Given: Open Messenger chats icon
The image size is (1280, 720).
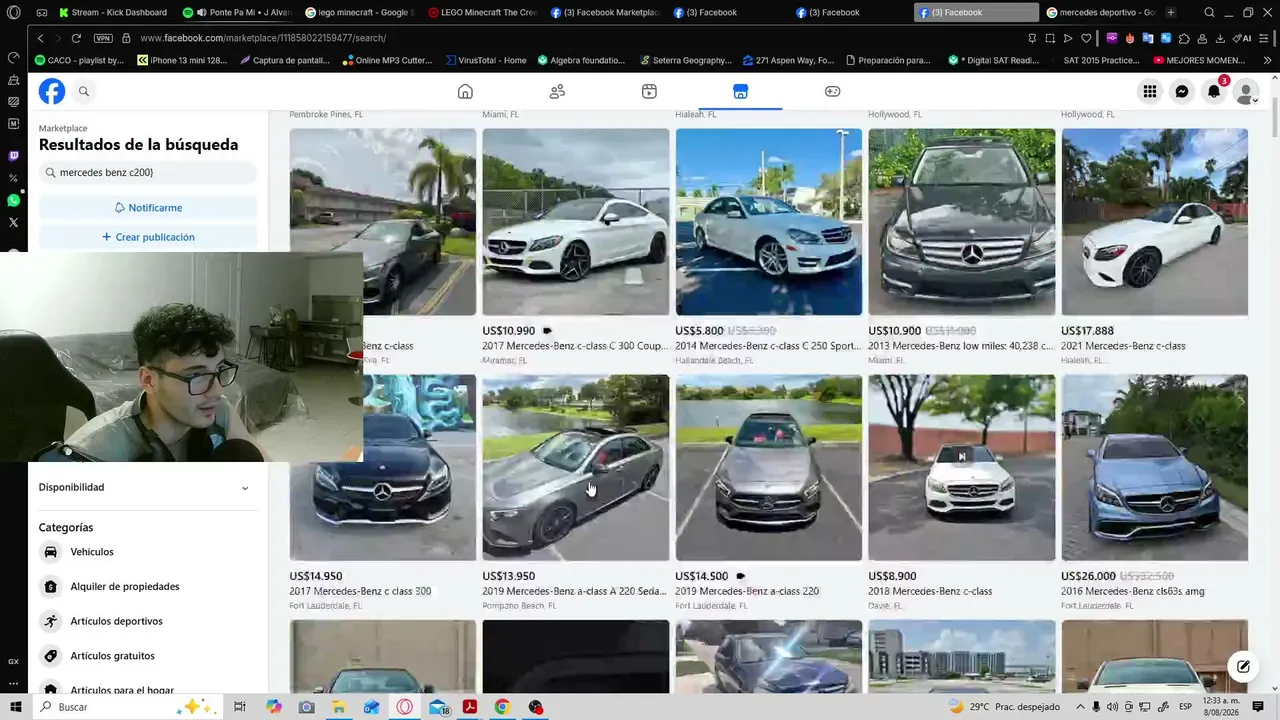Looking at the screenshot, I should (x=1182, y=92).
